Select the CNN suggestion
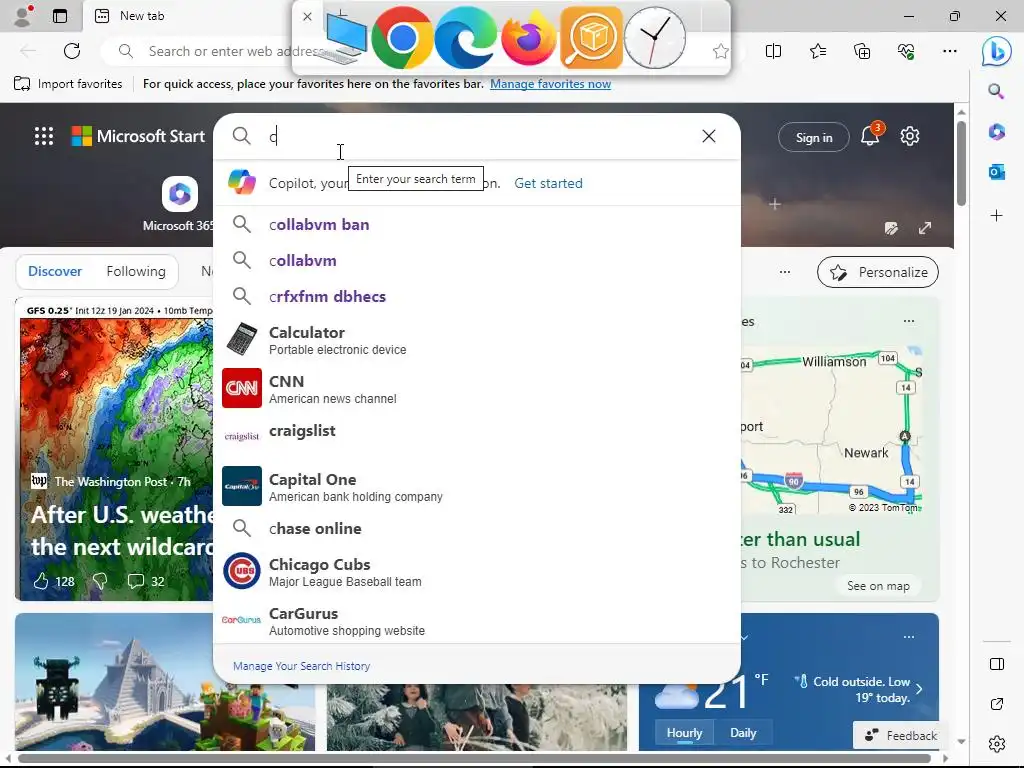The image size is (1024, 768). pyautogui.click(x=477, y=389)
